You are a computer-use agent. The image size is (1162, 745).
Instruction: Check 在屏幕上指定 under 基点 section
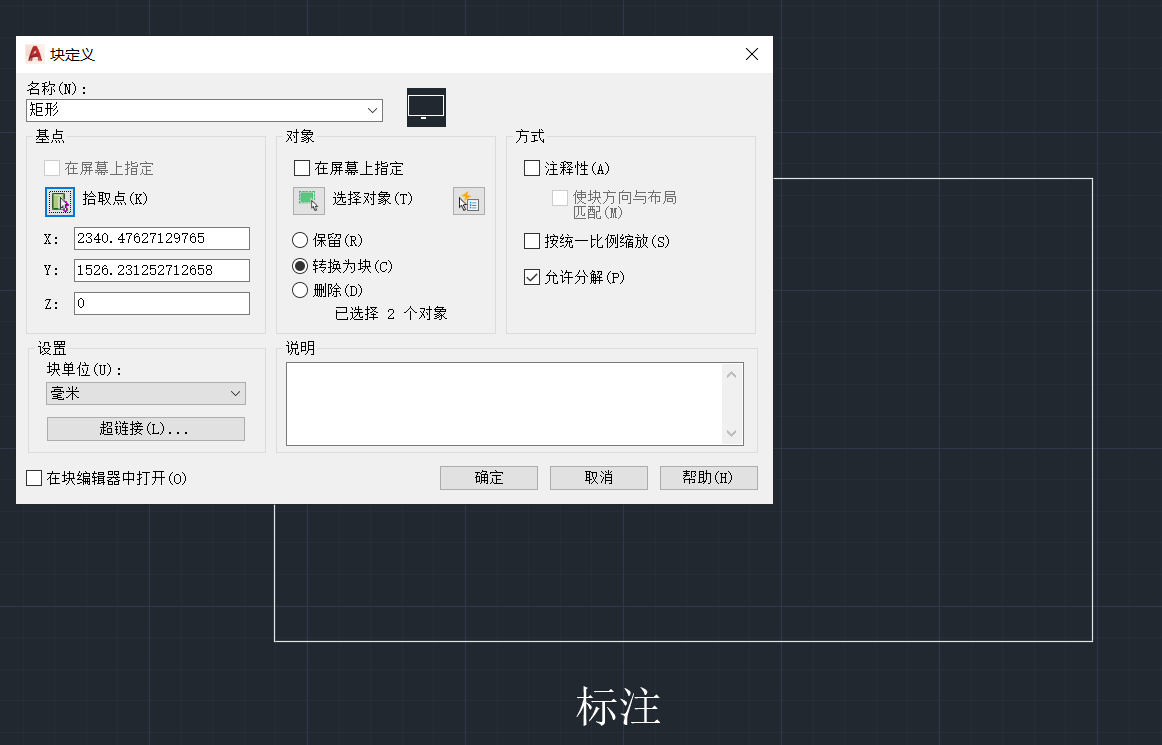pos(51,168)
